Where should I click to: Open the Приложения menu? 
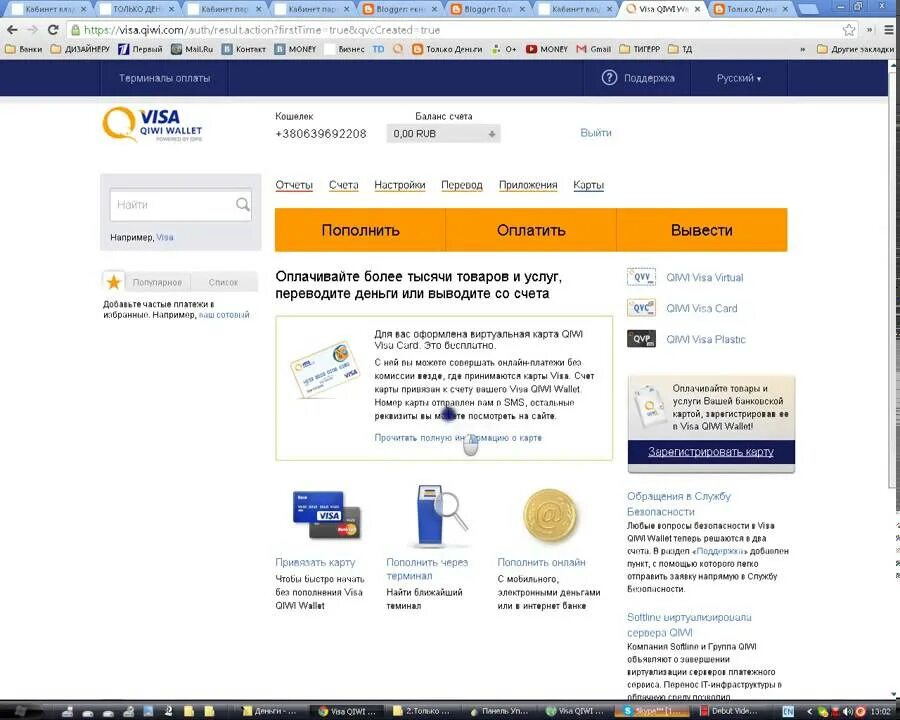[528, 185]
